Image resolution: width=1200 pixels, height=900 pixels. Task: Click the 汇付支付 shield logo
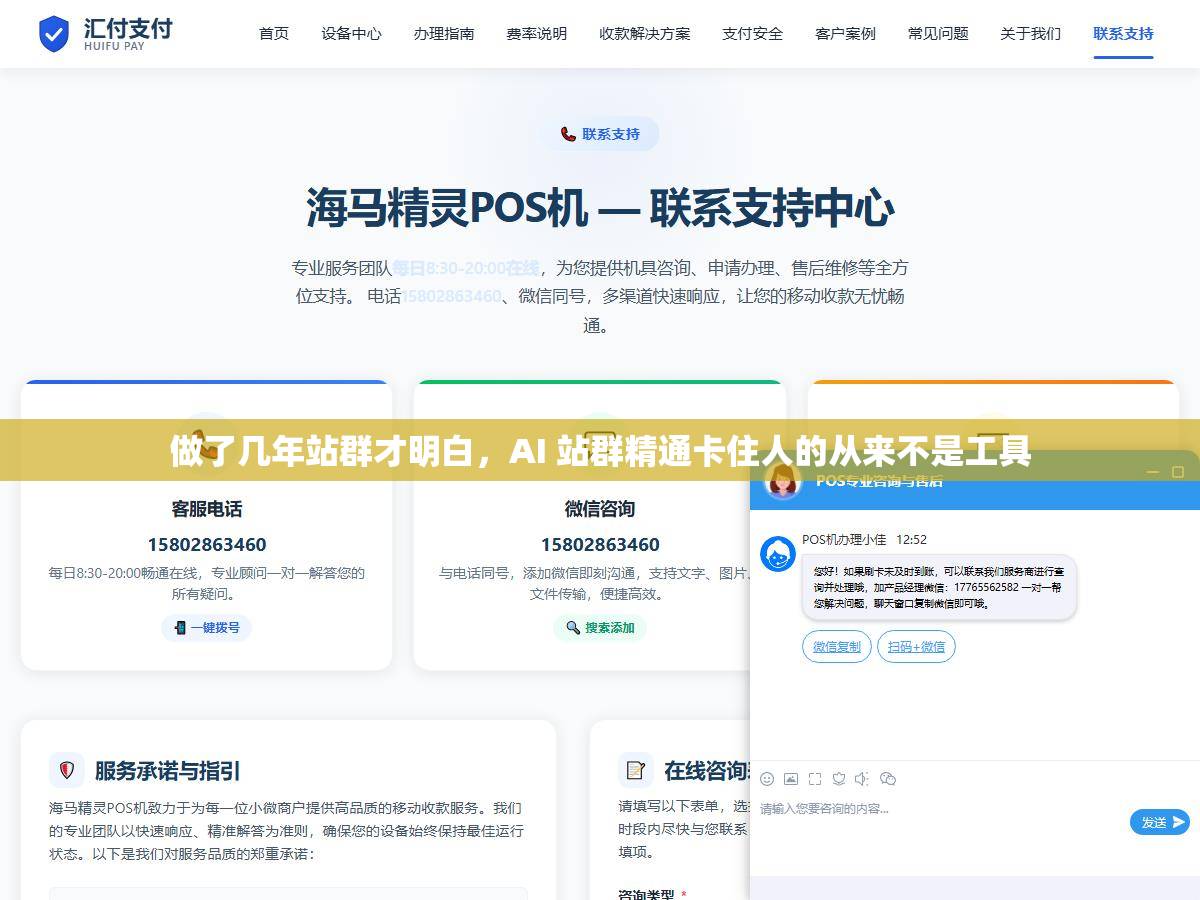54,34
